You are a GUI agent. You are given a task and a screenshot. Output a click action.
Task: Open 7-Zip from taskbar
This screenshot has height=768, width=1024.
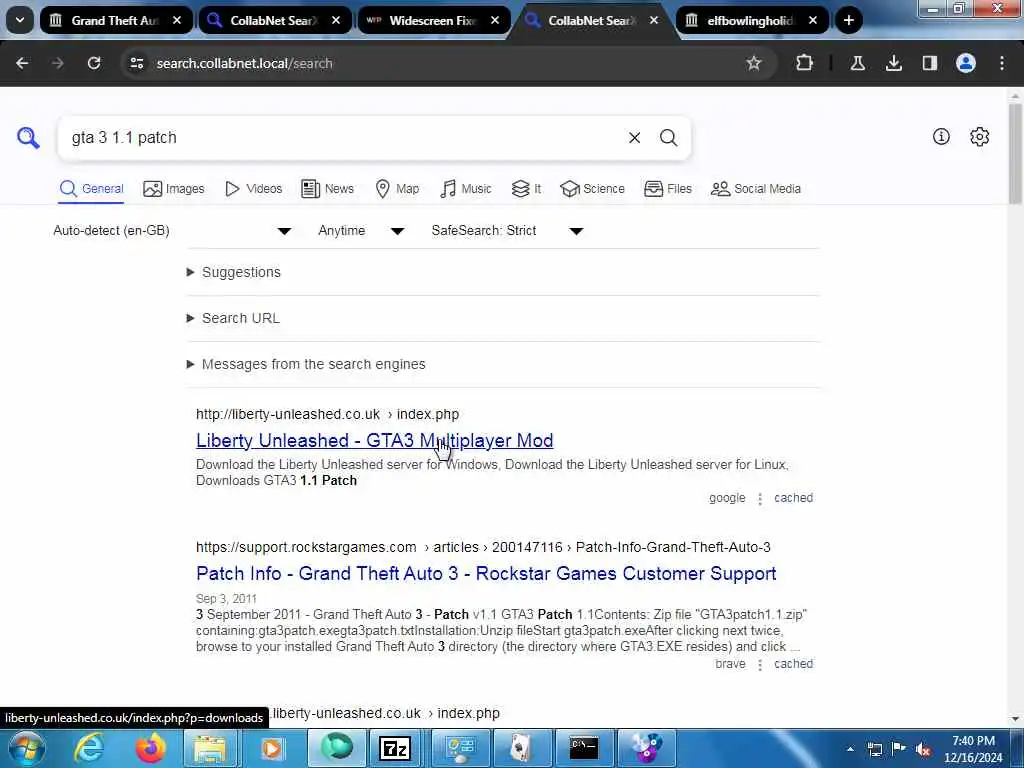[x=394, y=748]
